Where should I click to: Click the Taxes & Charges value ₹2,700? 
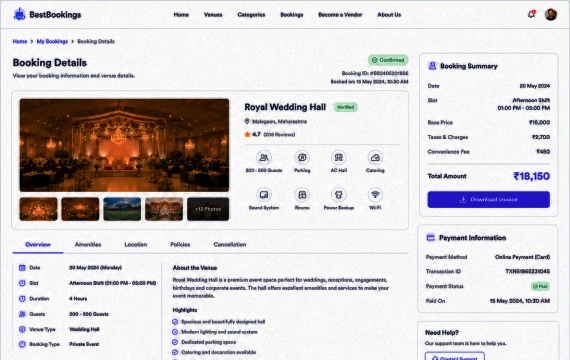click(x=541, y=137)
